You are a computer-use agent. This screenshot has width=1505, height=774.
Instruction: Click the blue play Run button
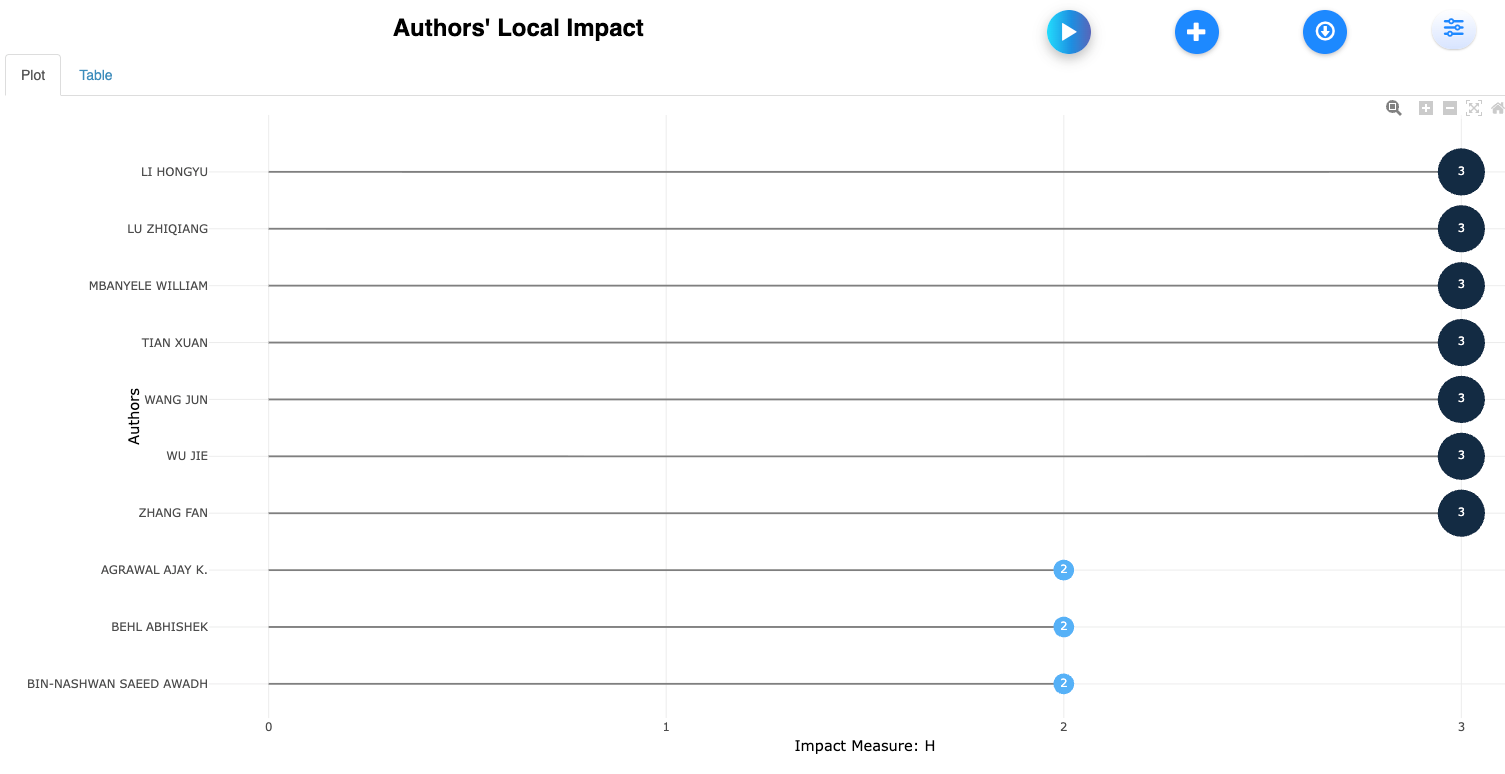(x=1068, y=32)
